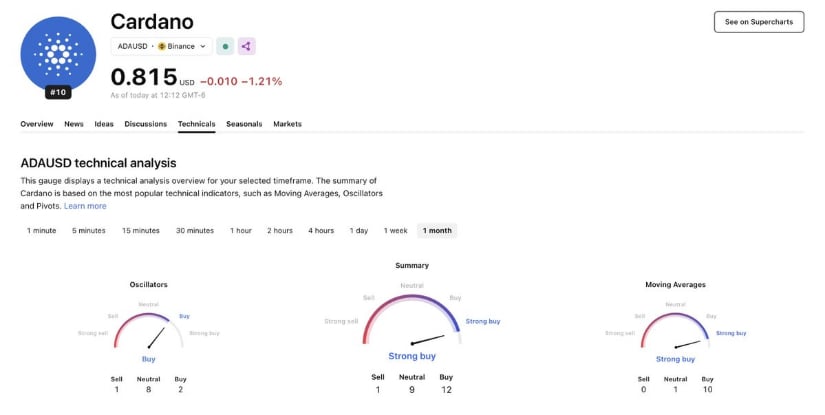This screenshot has width=825, height=415.
Task: Click the 0.815 price value
Action: pos(144,77)
